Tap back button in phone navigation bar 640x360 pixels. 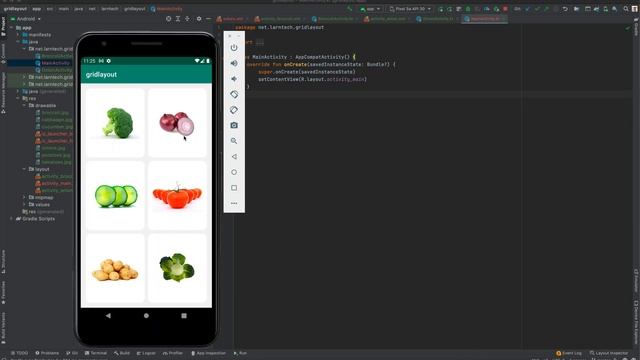click(108, 316)
